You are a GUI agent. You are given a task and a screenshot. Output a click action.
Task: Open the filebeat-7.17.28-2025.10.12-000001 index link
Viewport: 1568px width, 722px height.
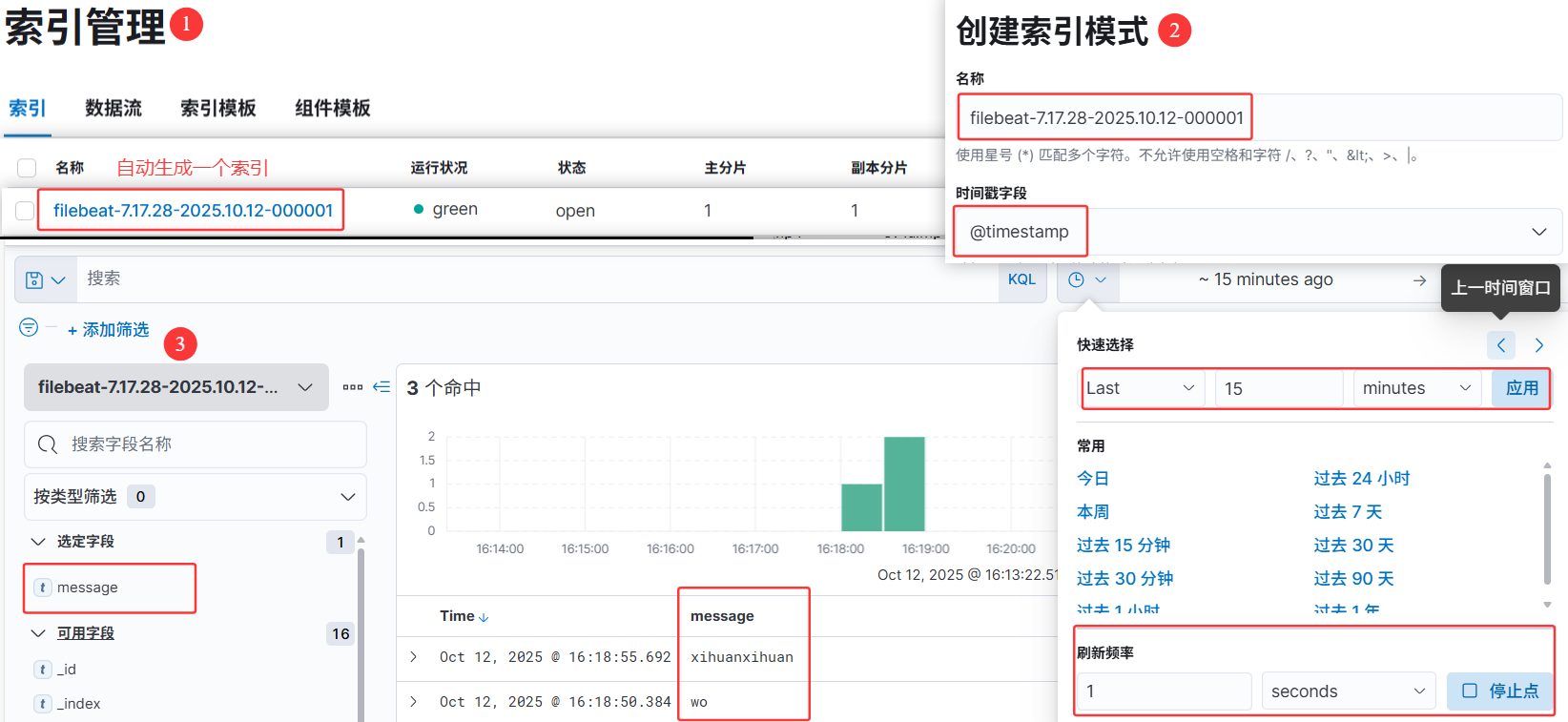(193, 211)
